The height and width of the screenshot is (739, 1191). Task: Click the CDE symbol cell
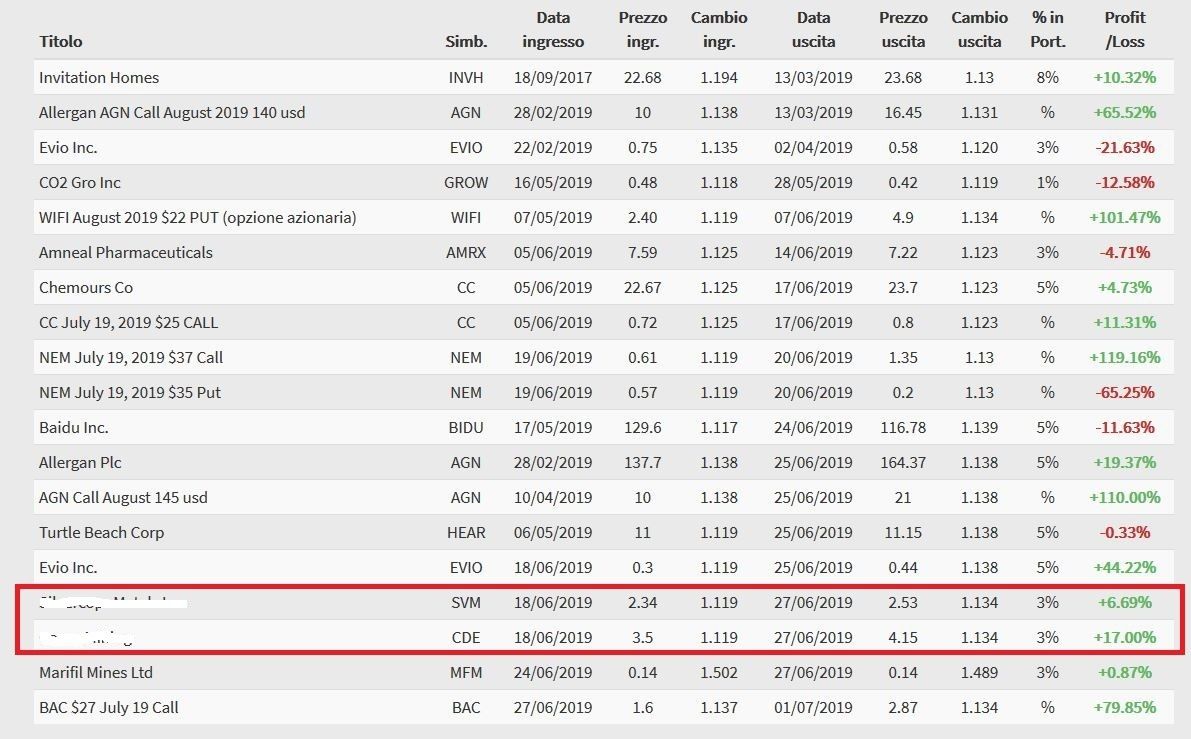(466, 637)
